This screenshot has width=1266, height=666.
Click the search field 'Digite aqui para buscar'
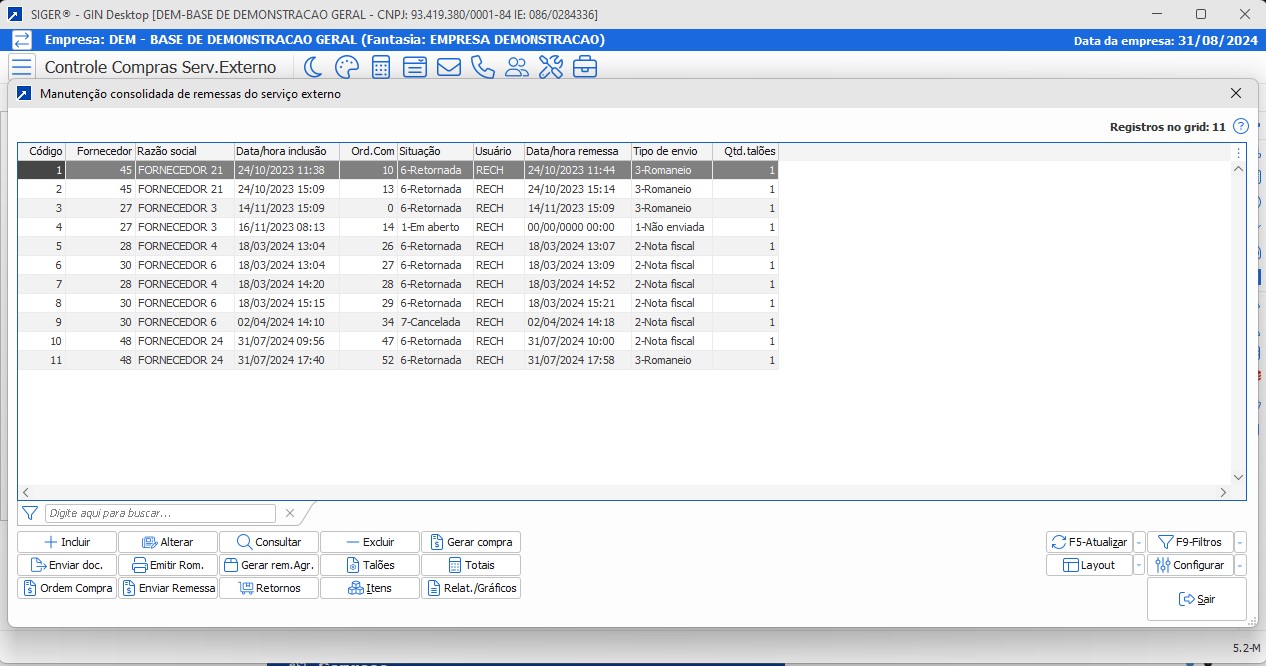click(x=160, y=513)
